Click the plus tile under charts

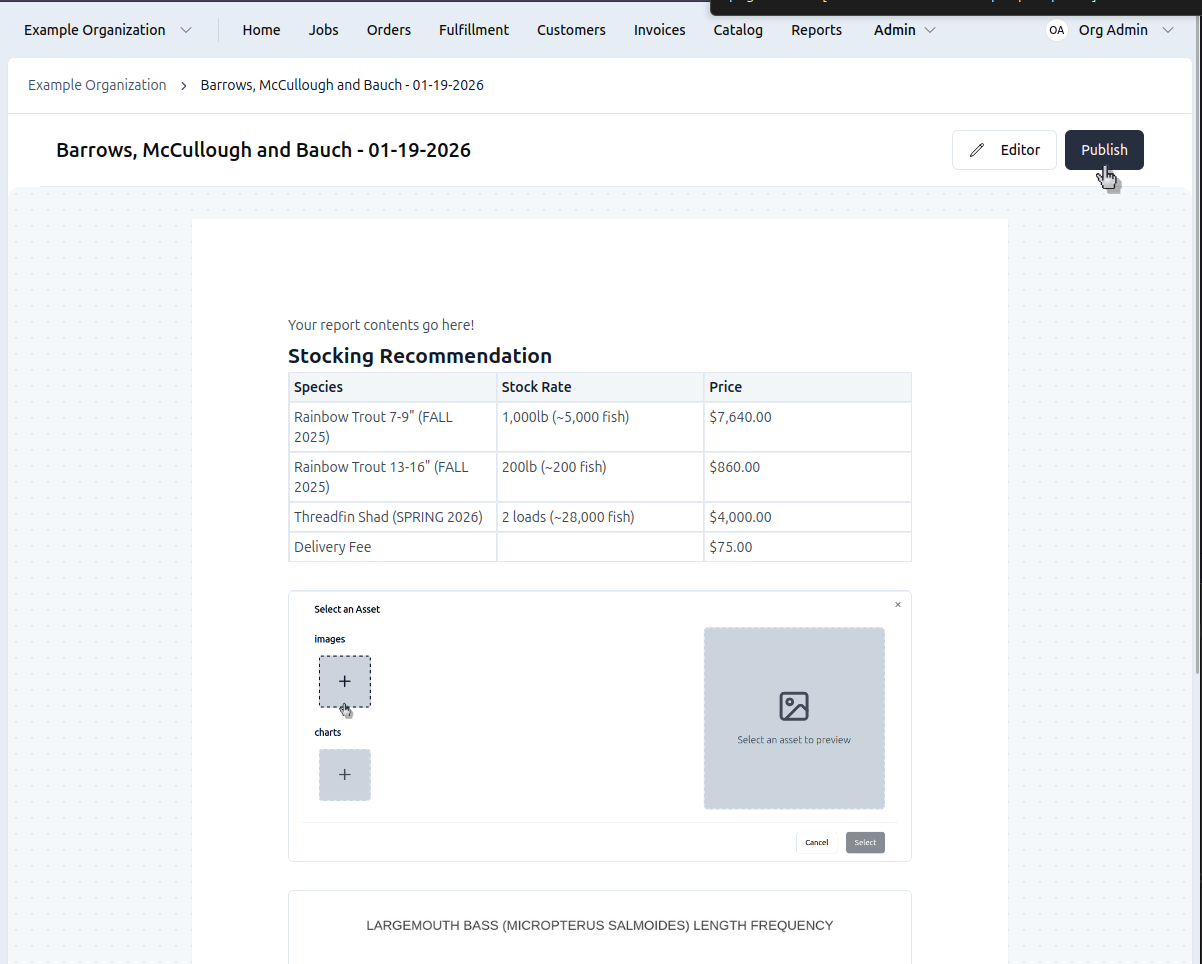point(345,775)
